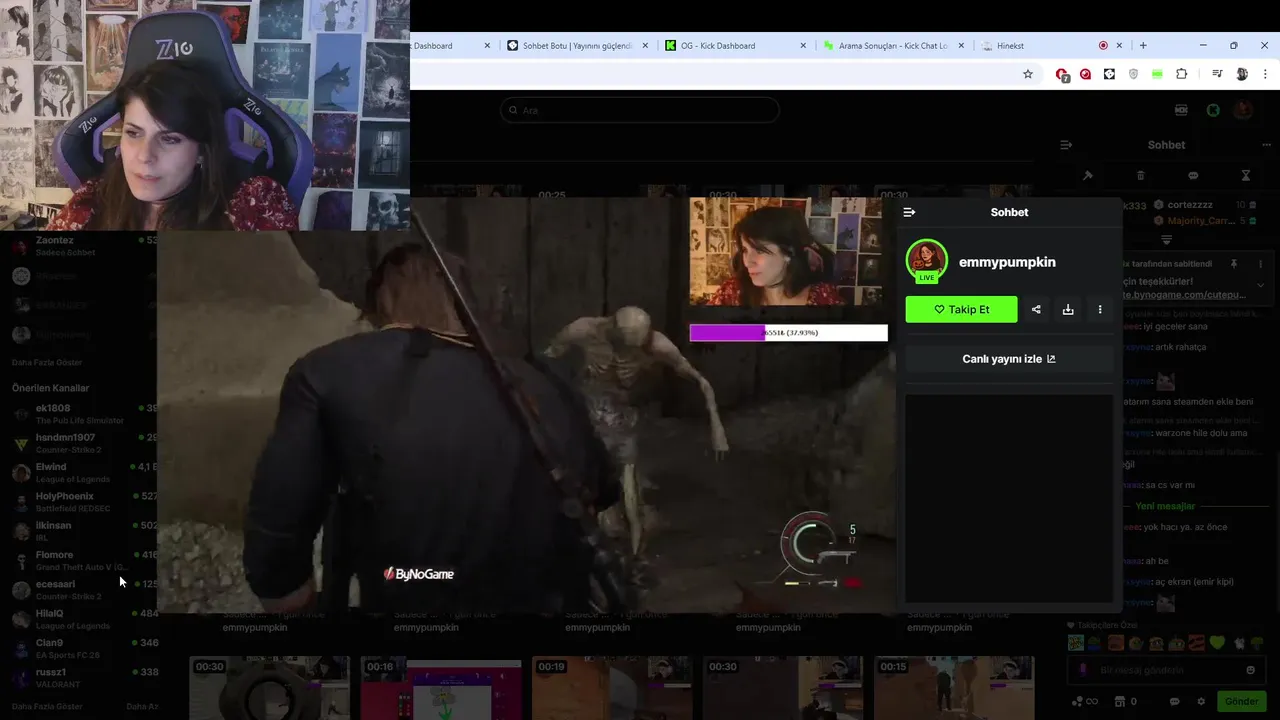Open background chat three-dot menu
1280x720 pixels.
coord(1267,145)
